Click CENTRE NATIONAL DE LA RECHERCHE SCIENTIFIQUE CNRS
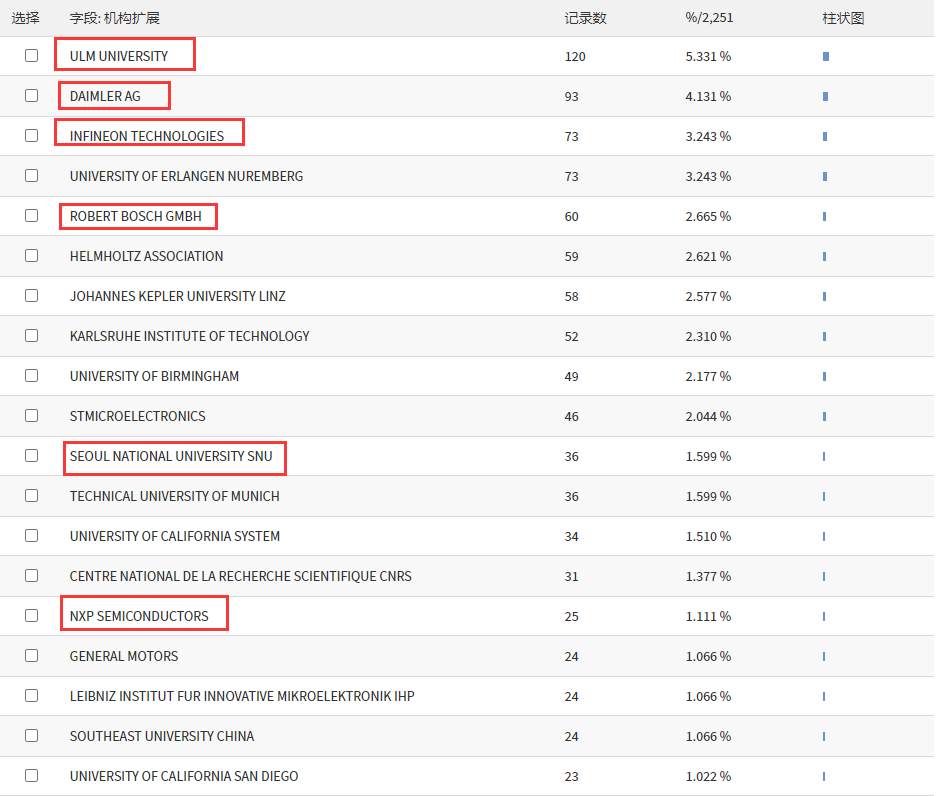944x796 pixels. pyautogui.click(x=241, y=576)
